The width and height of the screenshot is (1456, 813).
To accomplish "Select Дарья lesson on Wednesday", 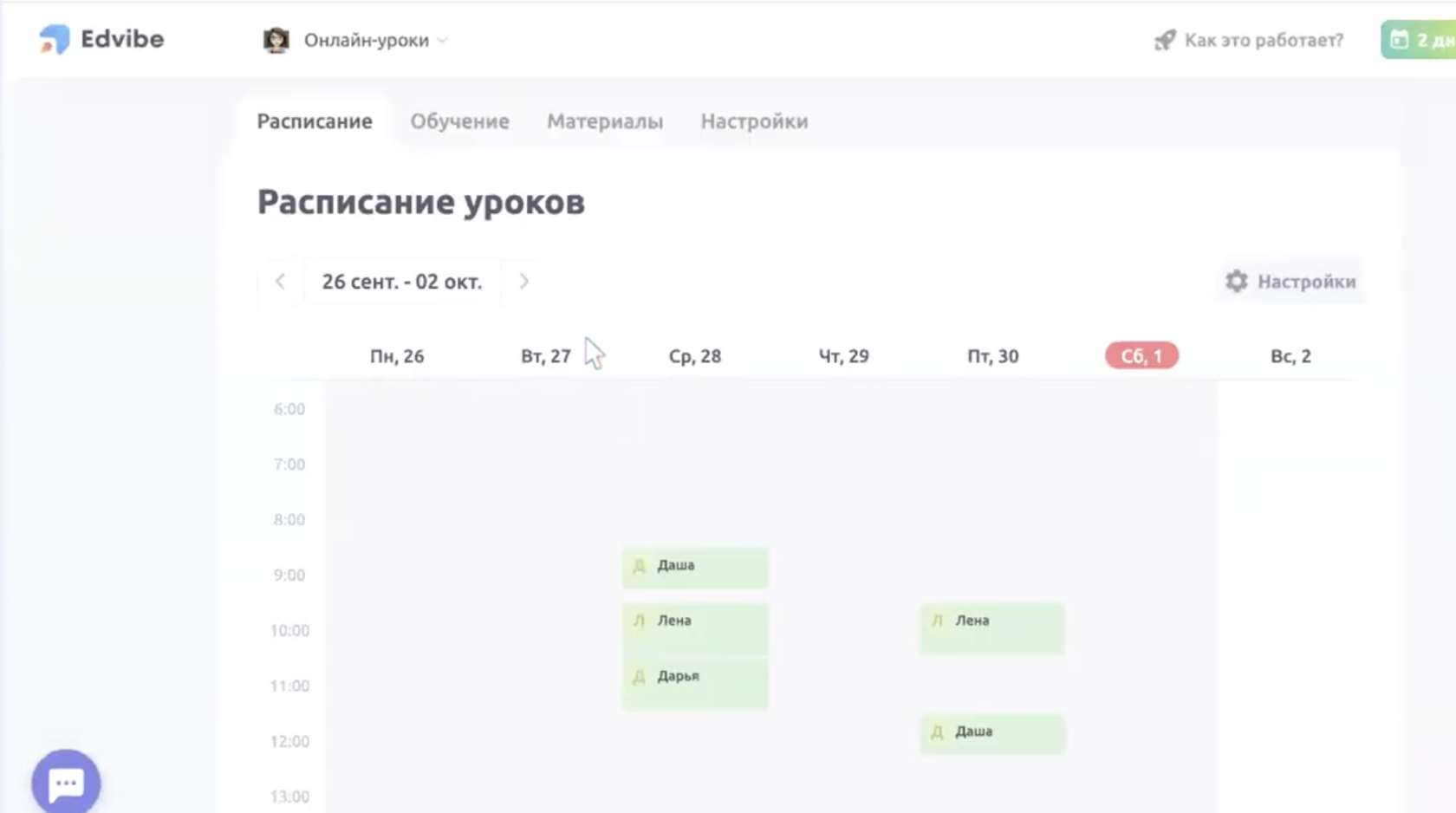I will [694, 683].
